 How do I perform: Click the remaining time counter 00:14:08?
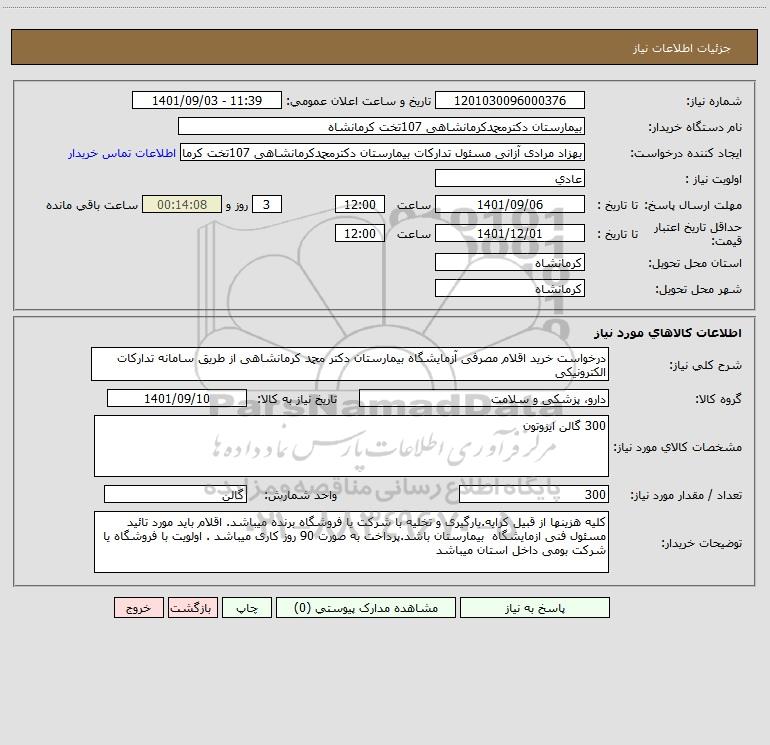pos(182,204)
